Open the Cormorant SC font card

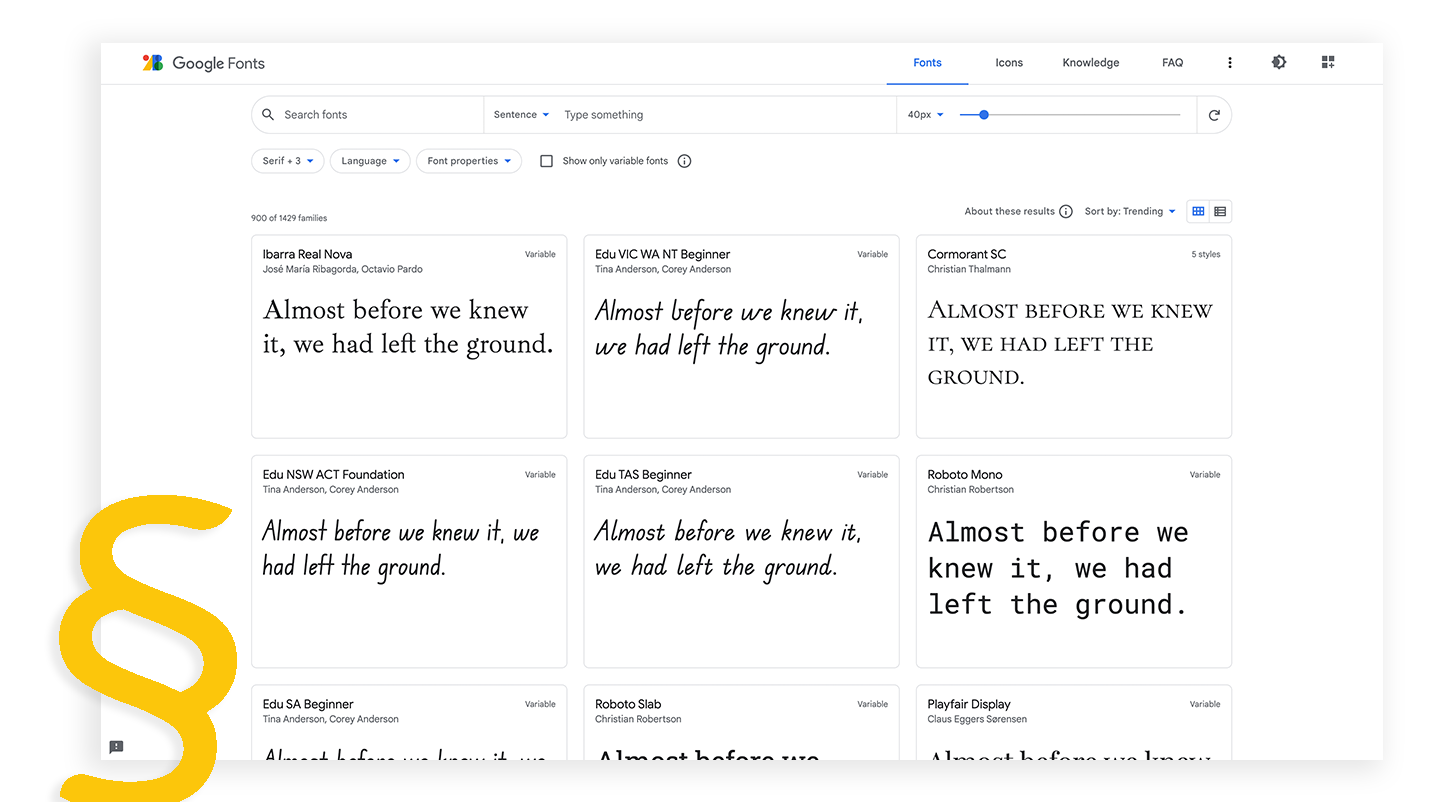[x=1074, y=337]
